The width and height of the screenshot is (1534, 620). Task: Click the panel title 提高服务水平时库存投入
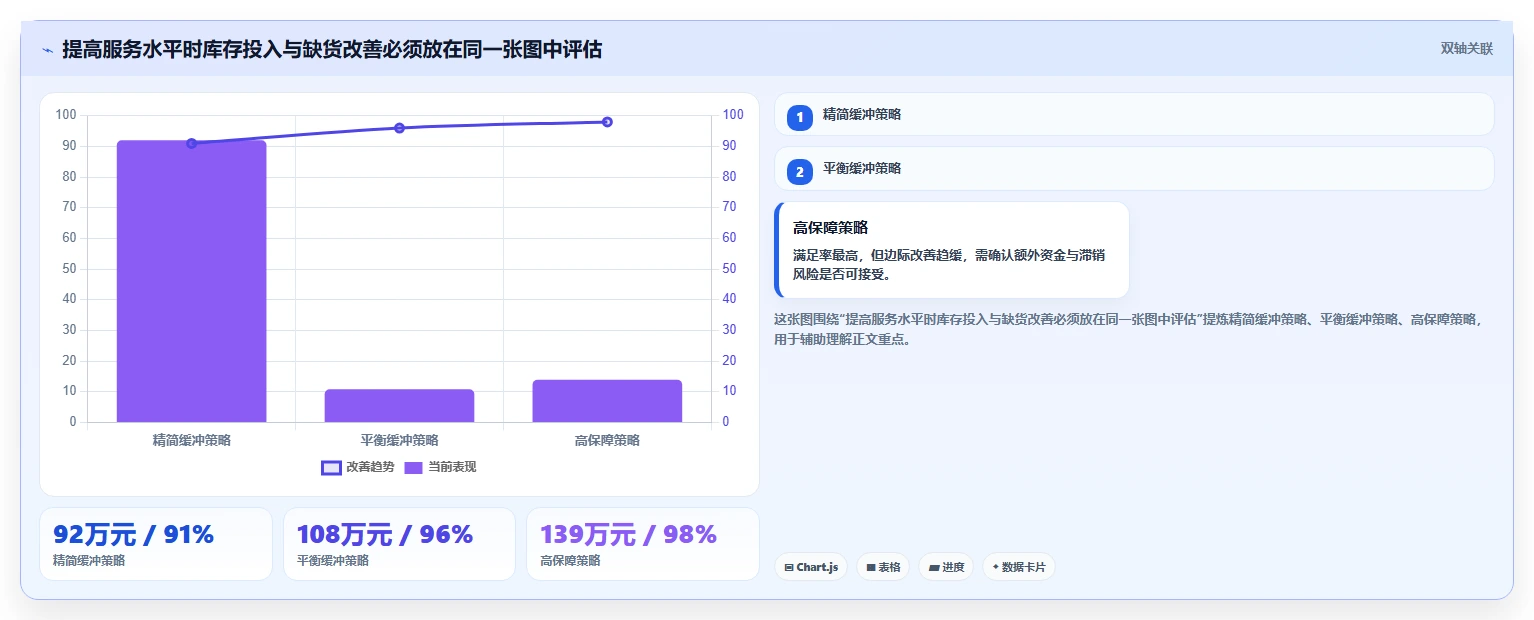click(332, 49)
